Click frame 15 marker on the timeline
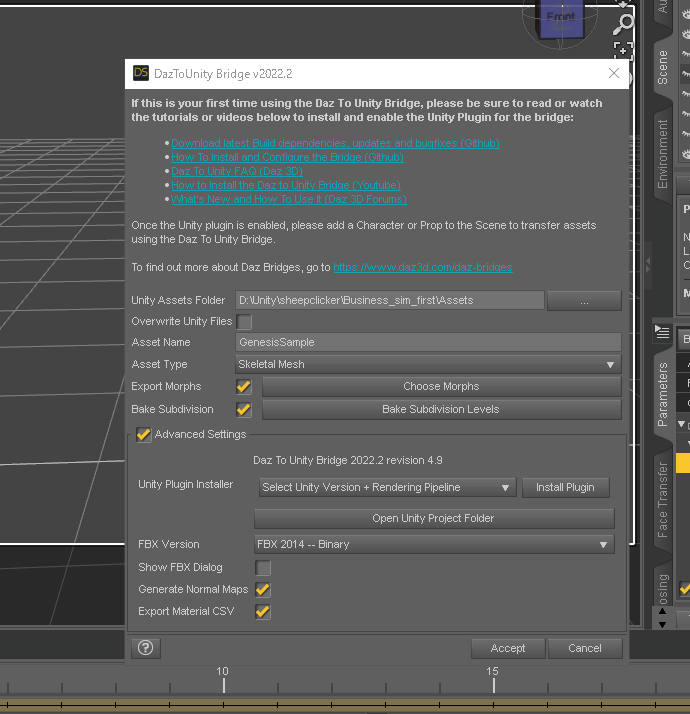 click(x=493, y=681)
